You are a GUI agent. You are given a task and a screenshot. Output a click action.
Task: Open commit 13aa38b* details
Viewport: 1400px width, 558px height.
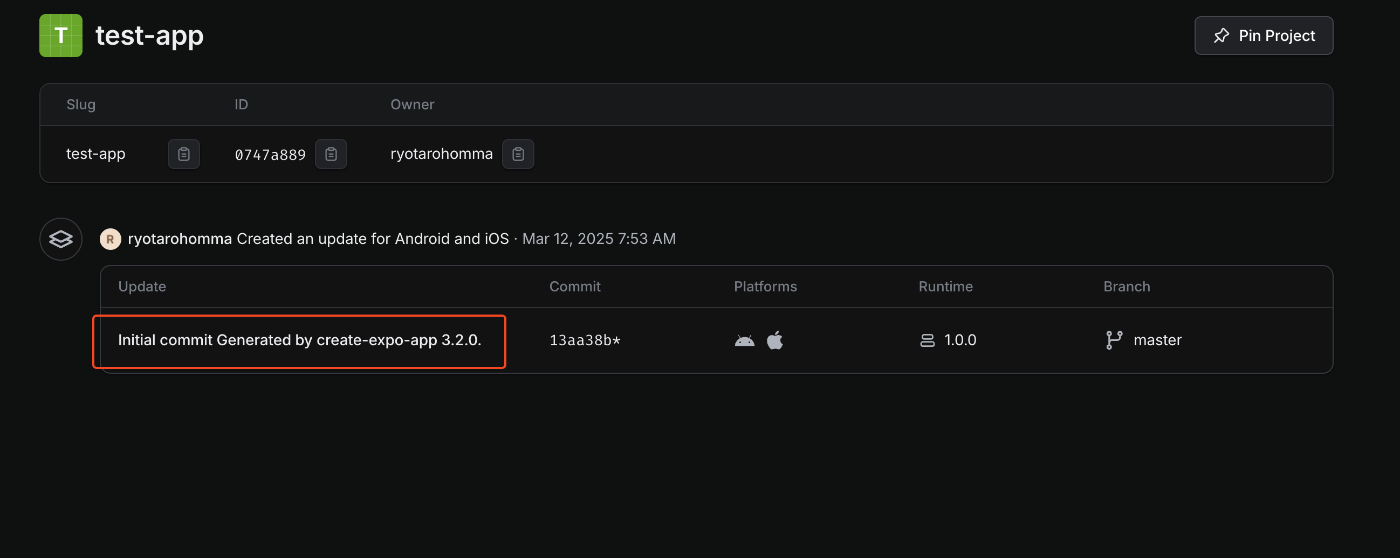[585, 340]
